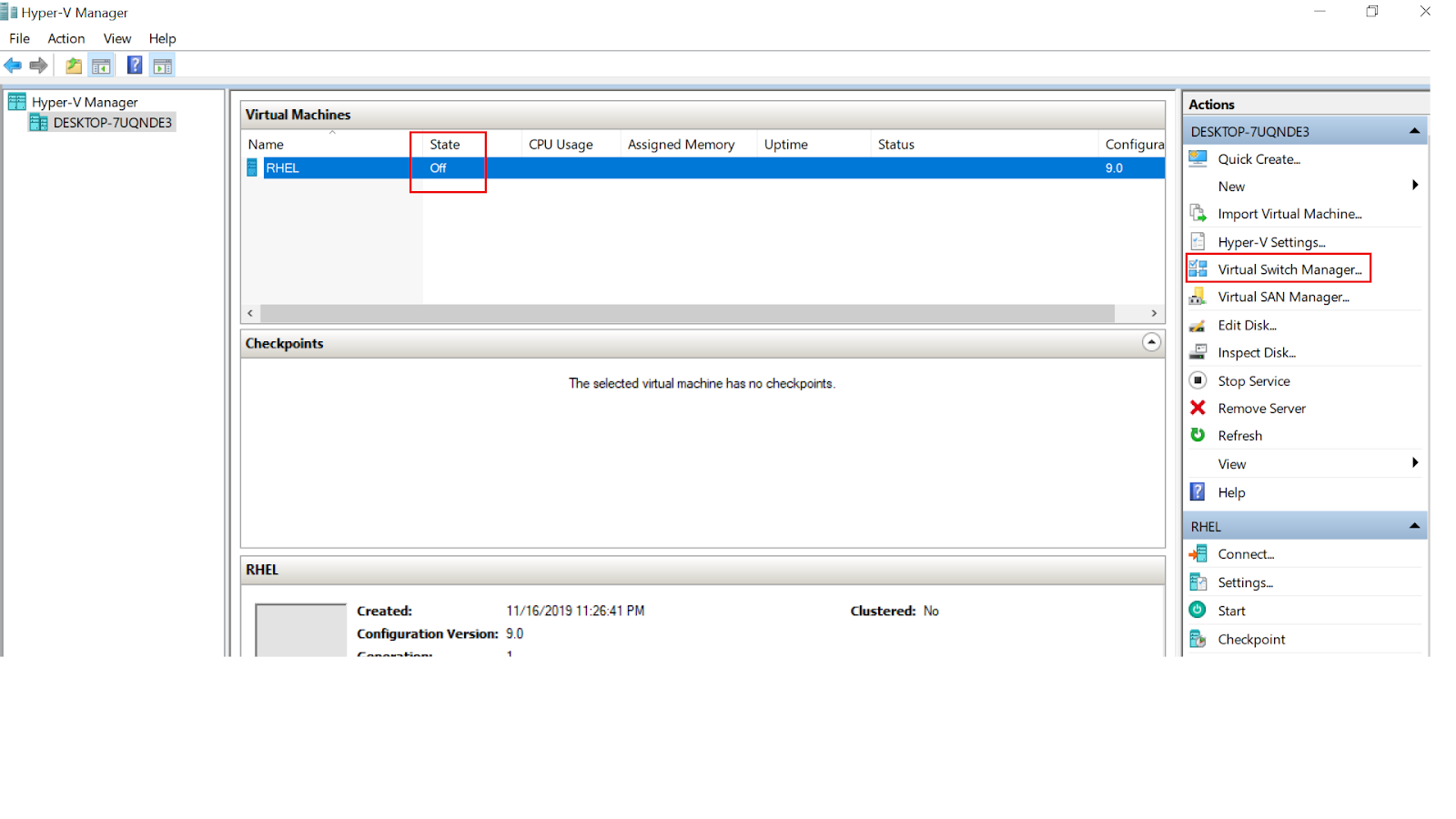1456x819 pixels.
Task: Toggle the console tree visibility
Action: click(x=101, y=65)
